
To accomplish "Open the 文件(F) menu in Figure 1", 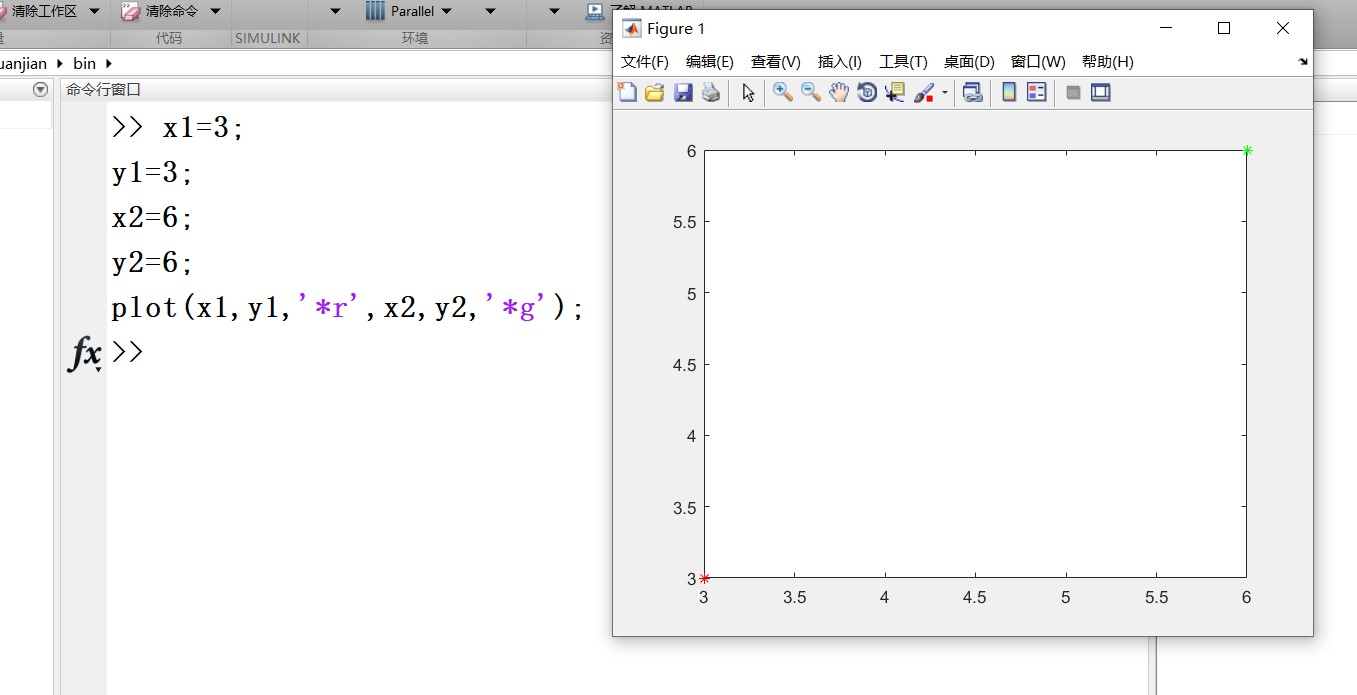I will [x=645, y=62].
